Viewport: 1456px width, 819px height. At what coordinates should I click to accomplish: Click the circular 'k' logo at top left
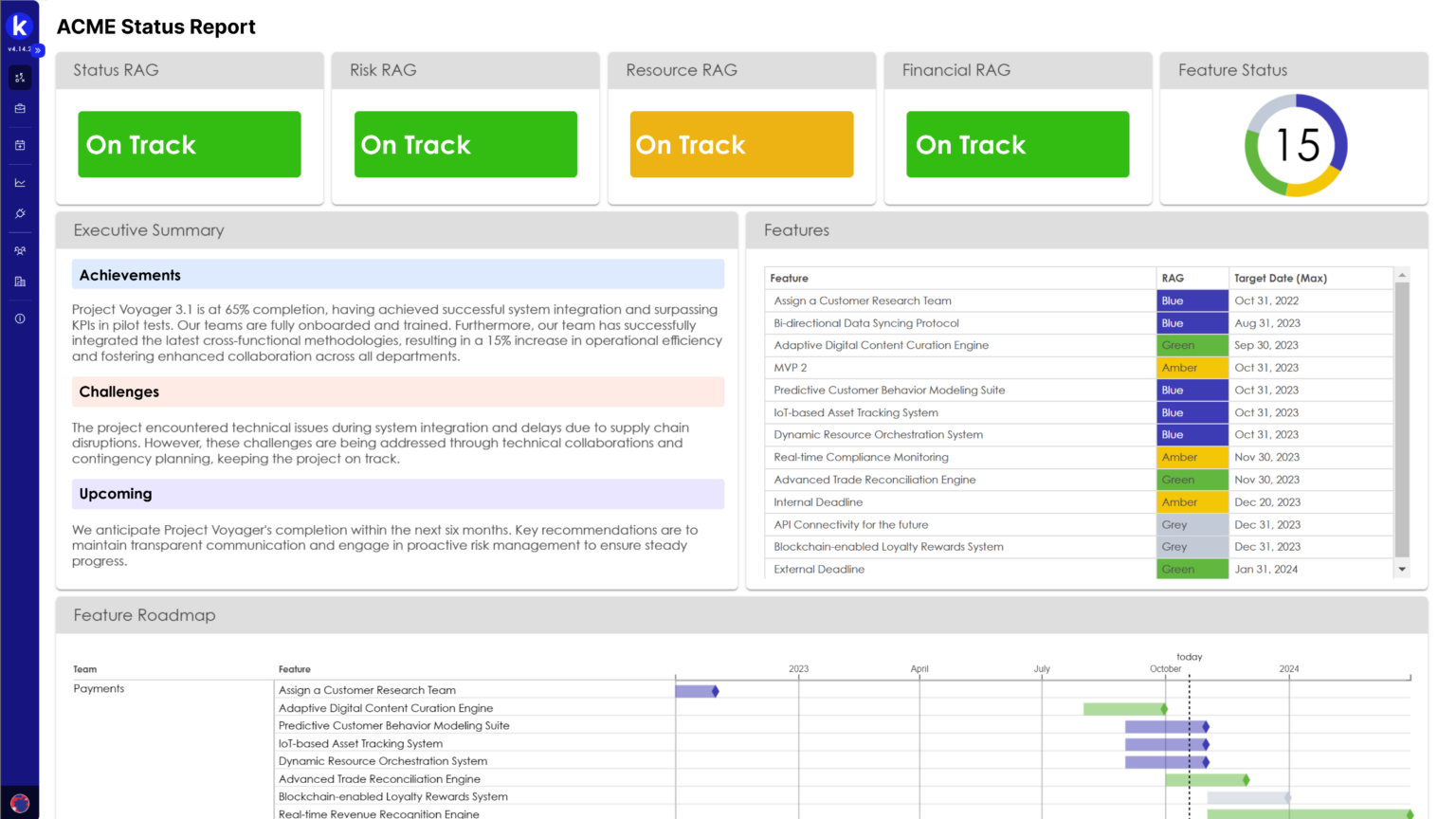click(x=20, y=27)
